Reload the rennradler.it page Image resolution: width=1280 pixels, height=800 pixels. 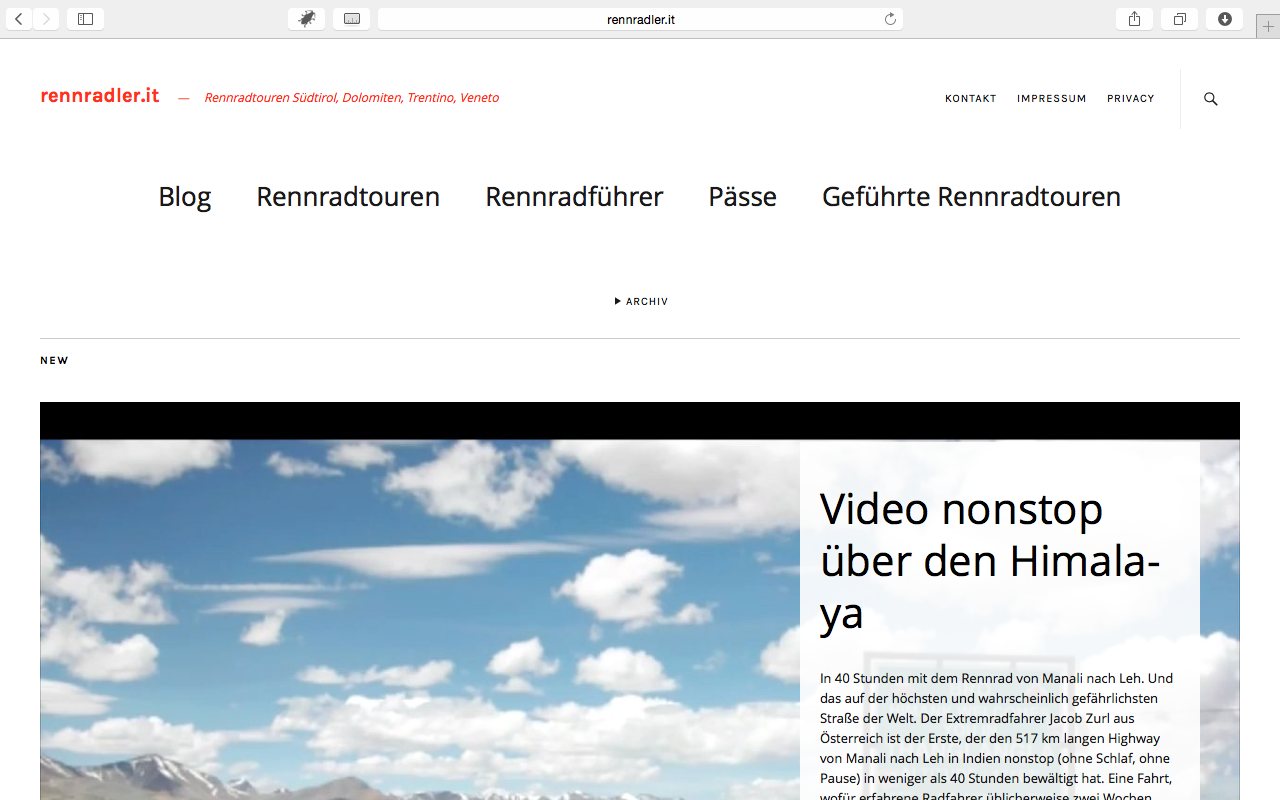coord(890,18)
